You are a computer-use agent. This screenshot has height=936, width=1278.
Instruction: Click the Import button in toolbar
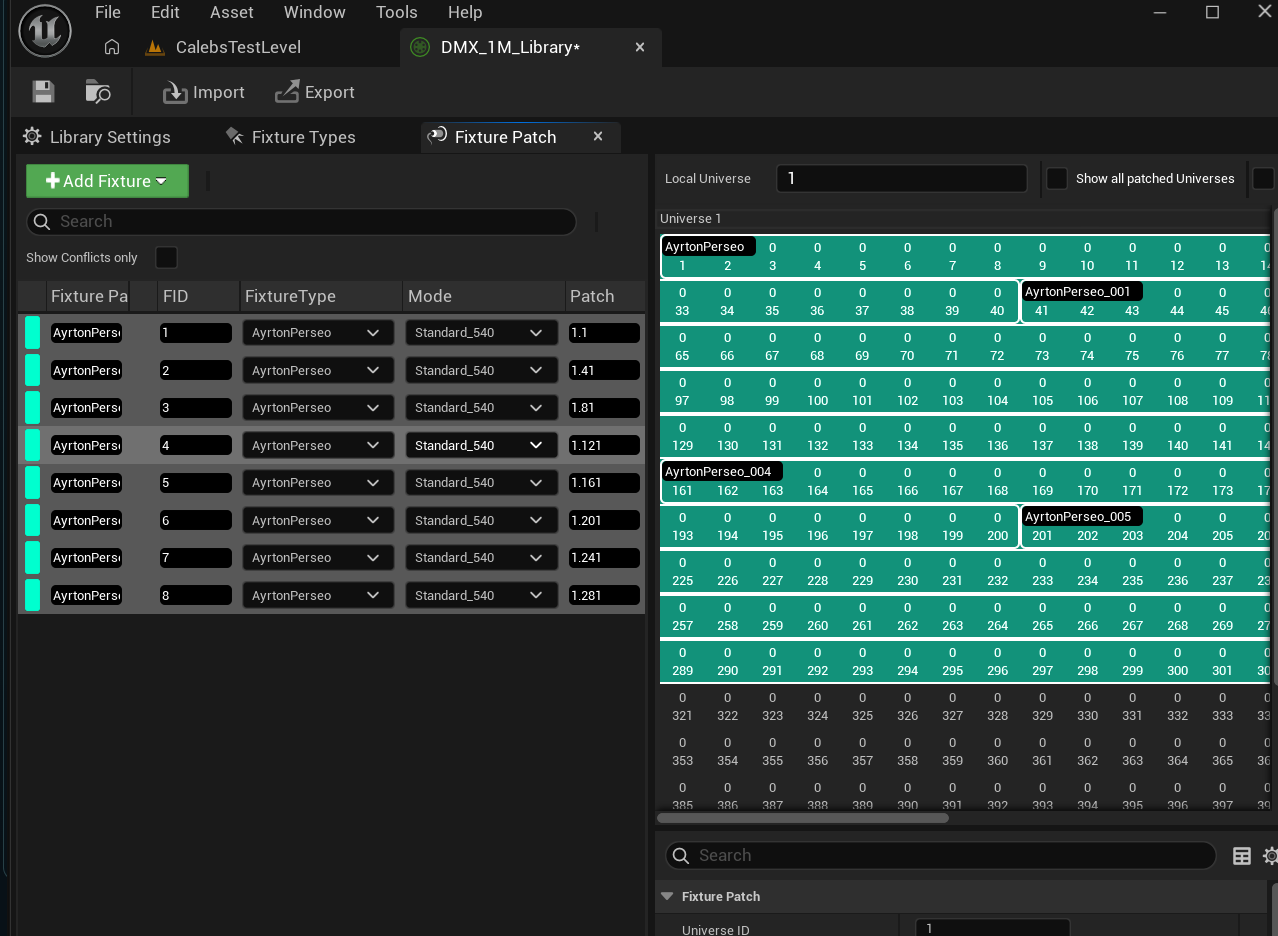(x=204, y=92)
